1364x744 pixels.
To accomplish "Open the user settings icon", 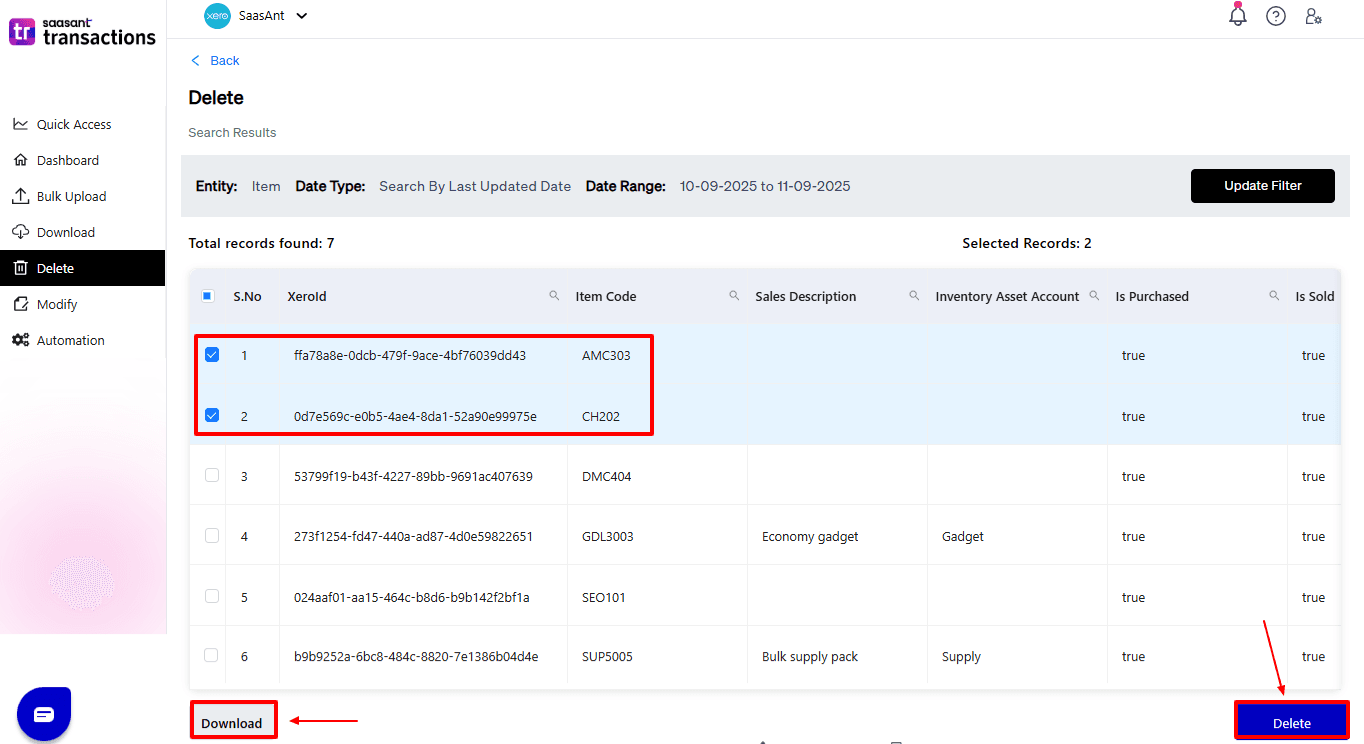I will coord(1314,16).
